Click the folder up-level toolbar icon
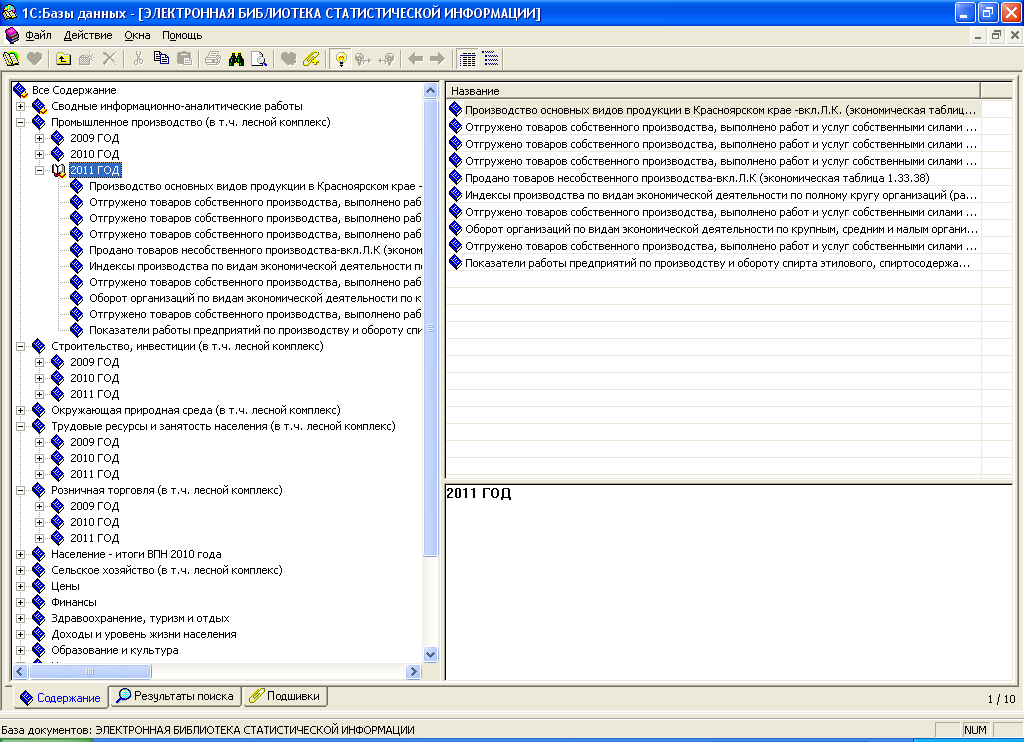Viewport: 1024px width, 742px height. pos(63,59)
